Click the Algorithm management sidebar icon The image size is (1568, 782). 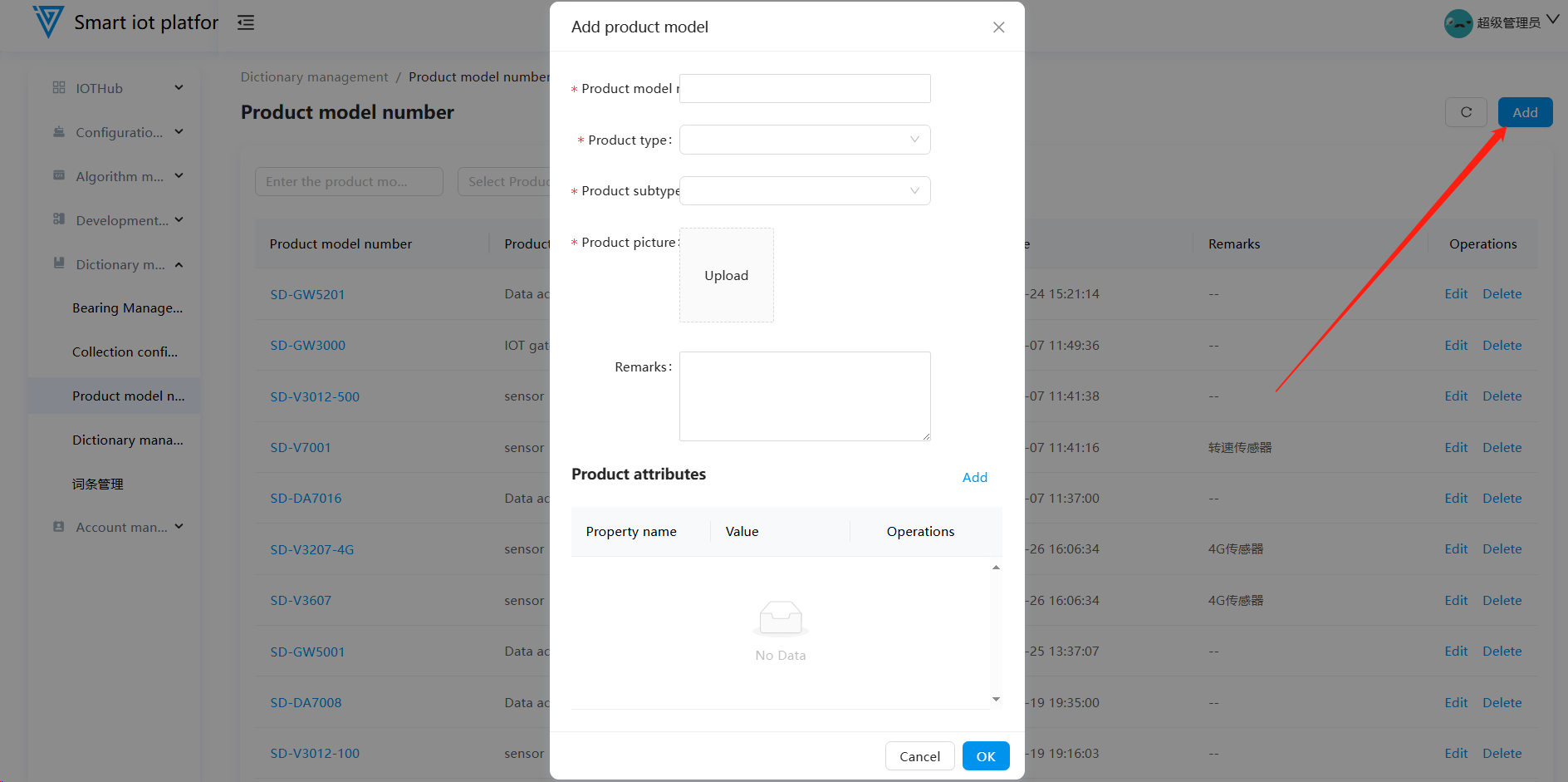pos(59,175)
